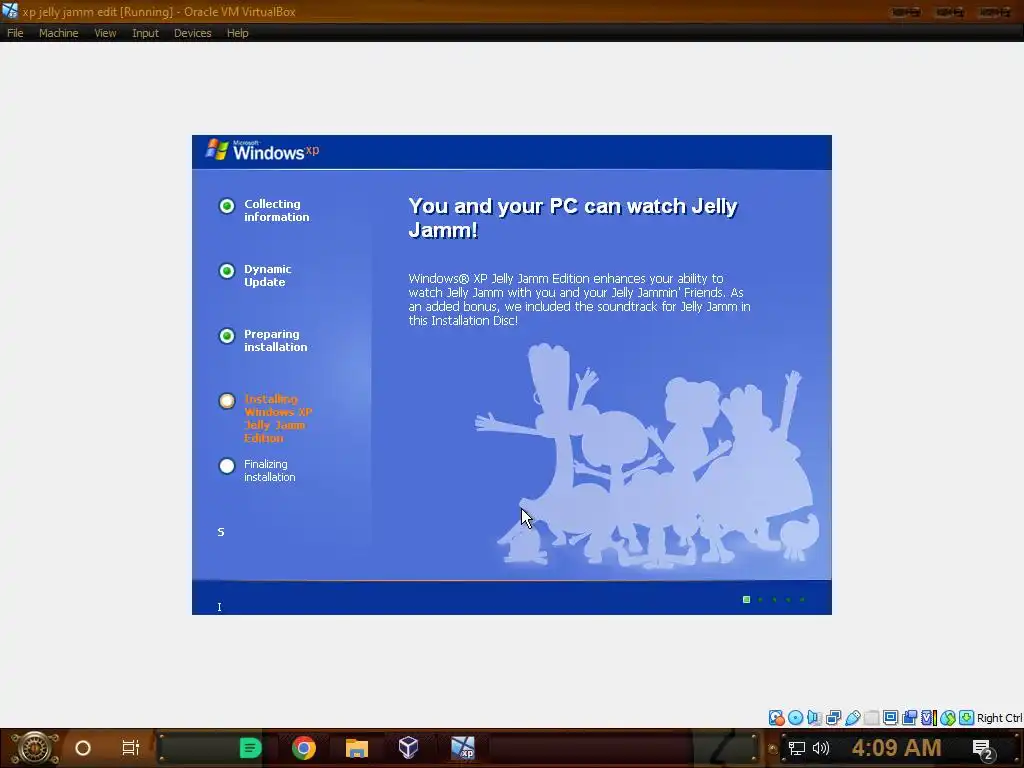Open VirtualBox cube icon in taskbar
The image size is (1024, 768).
(408, 747)
